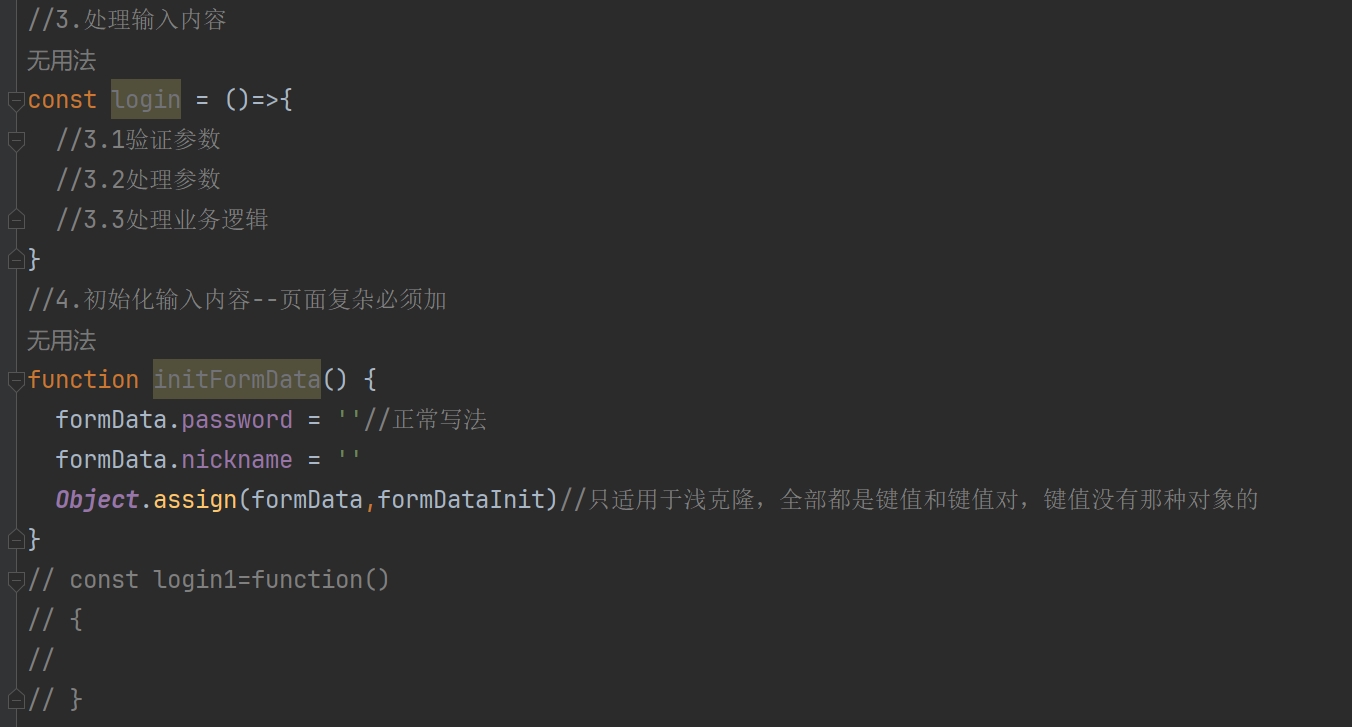The height and width of the screenshot is (727, 1352).
Task: Fold the commented login1 function block
Action: [x=16, y=580]
